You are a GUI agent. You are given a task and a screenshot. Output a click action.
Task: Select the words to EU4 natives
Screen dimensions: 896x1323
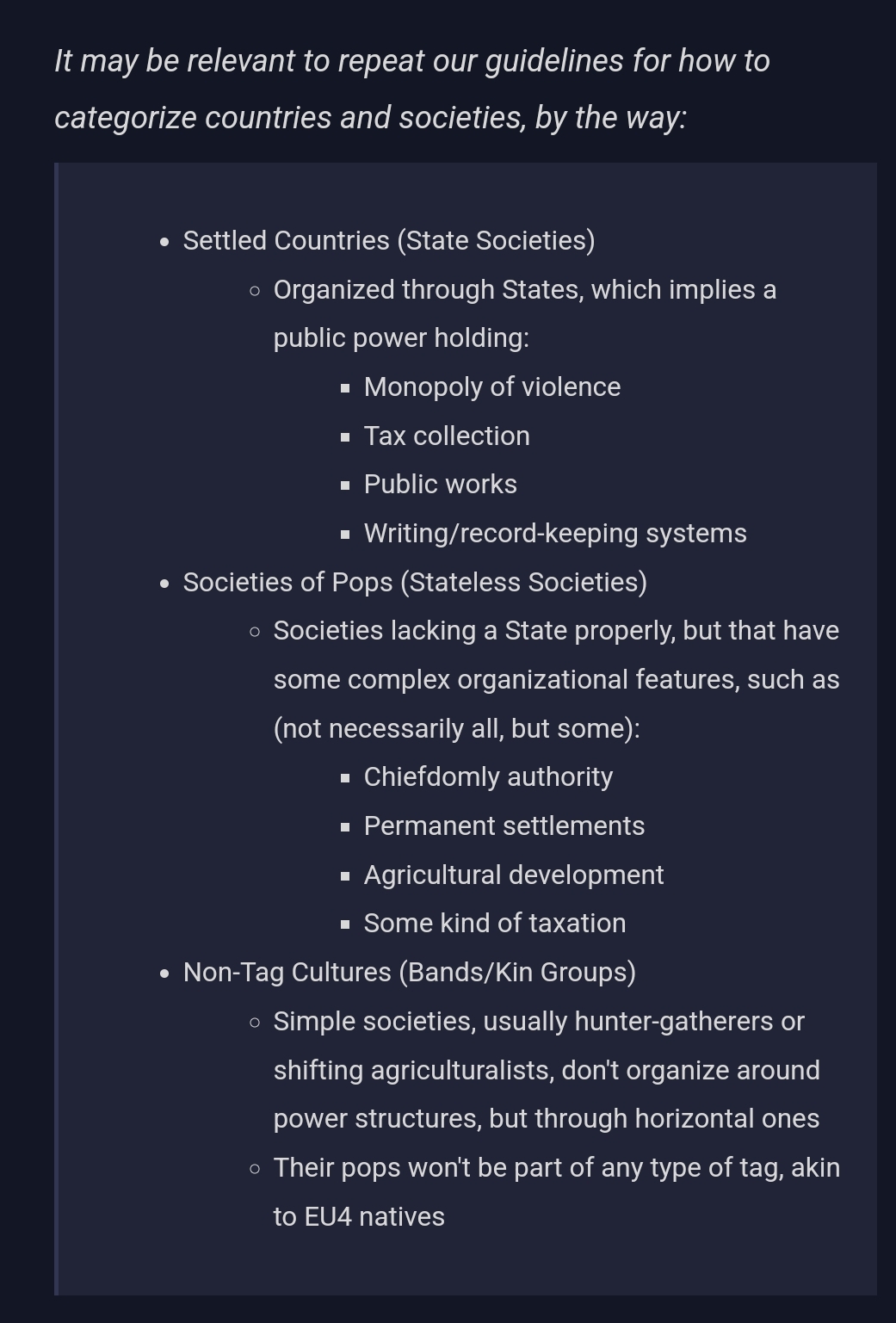point(359,1216)
